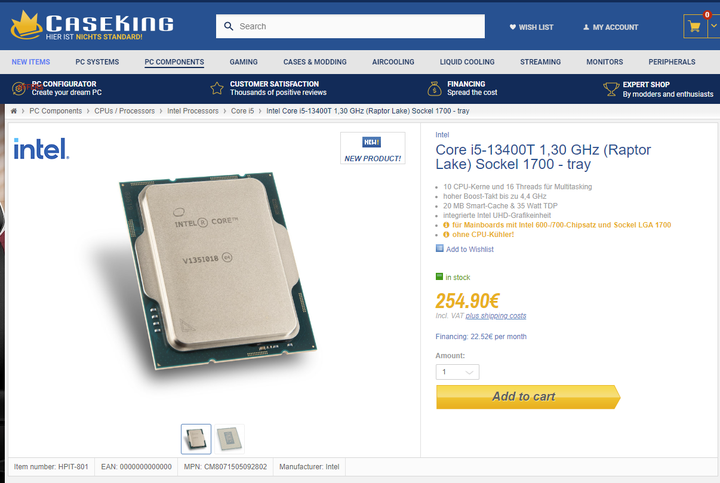Select the second CPU thumbnail image

point(229,439)
